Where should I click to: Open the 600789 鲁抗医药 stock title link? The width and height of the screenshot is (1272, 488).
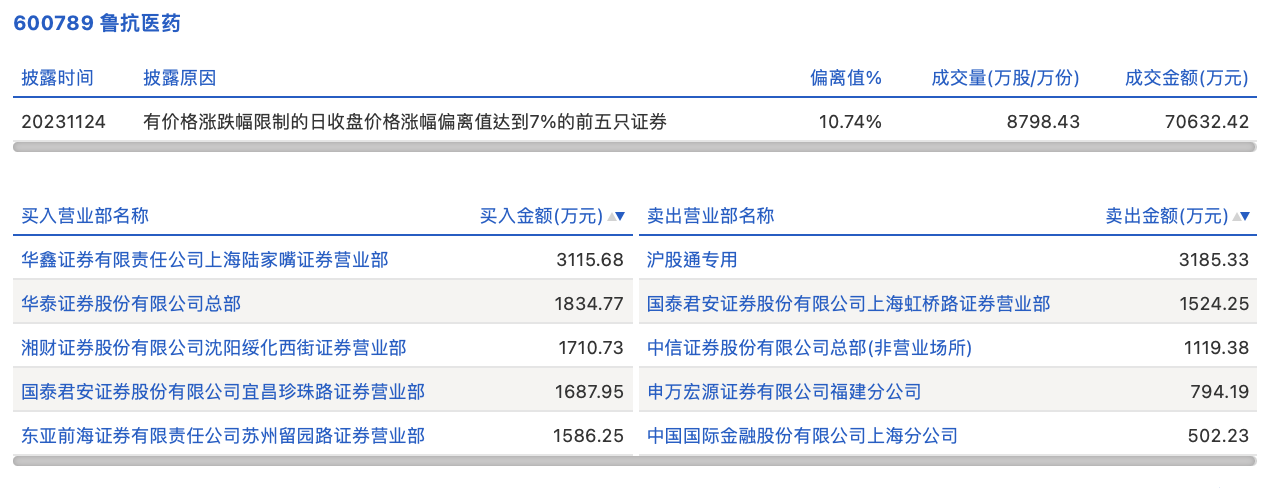click(97, 24)
